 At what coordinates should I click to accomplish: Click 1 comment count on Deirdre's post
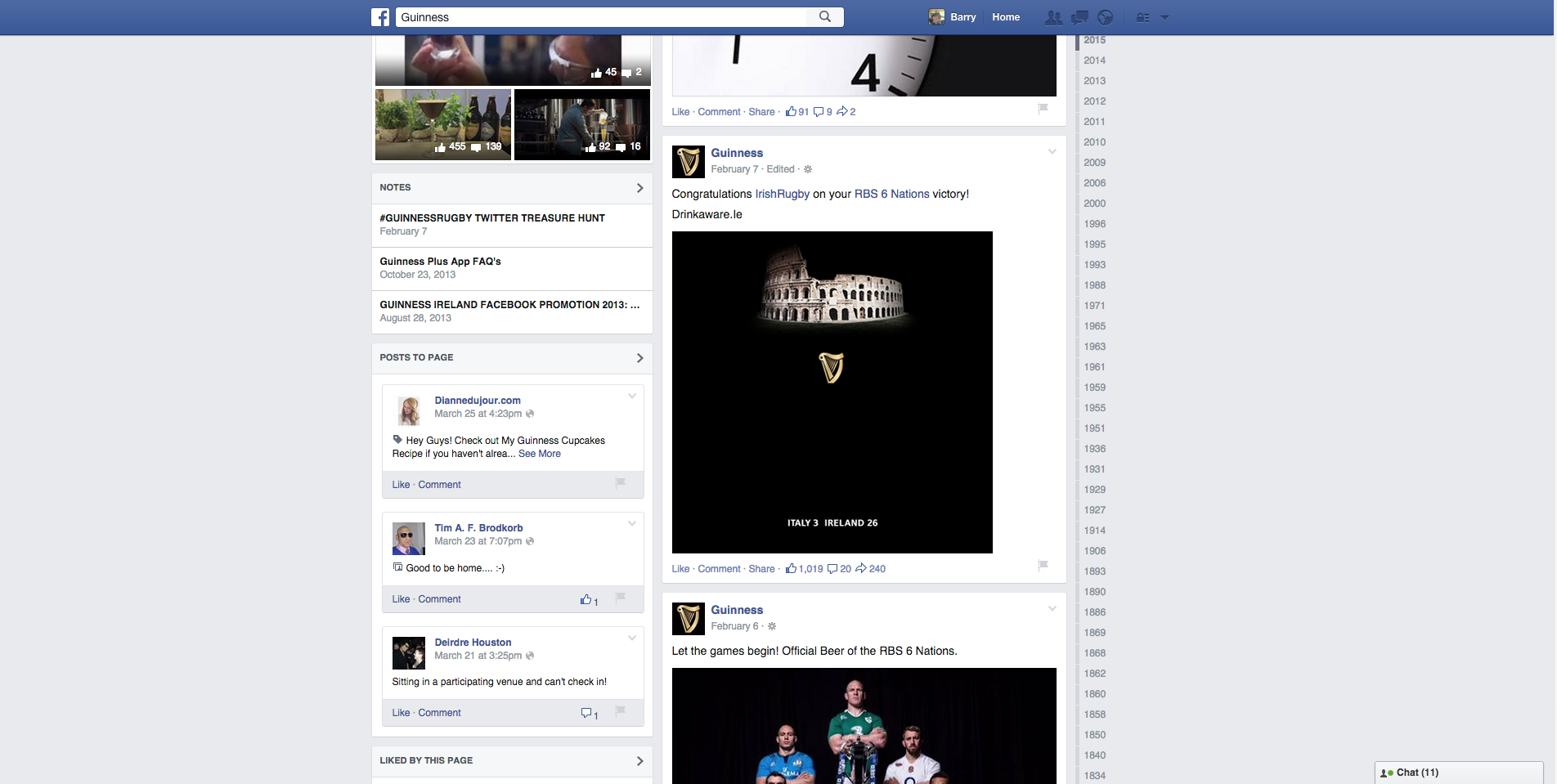point(590,714)
